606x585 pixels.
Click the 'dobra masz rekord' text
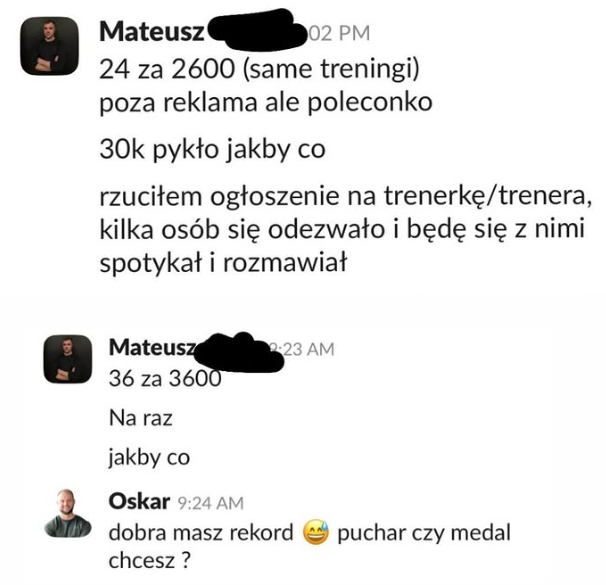click(201, 532)
